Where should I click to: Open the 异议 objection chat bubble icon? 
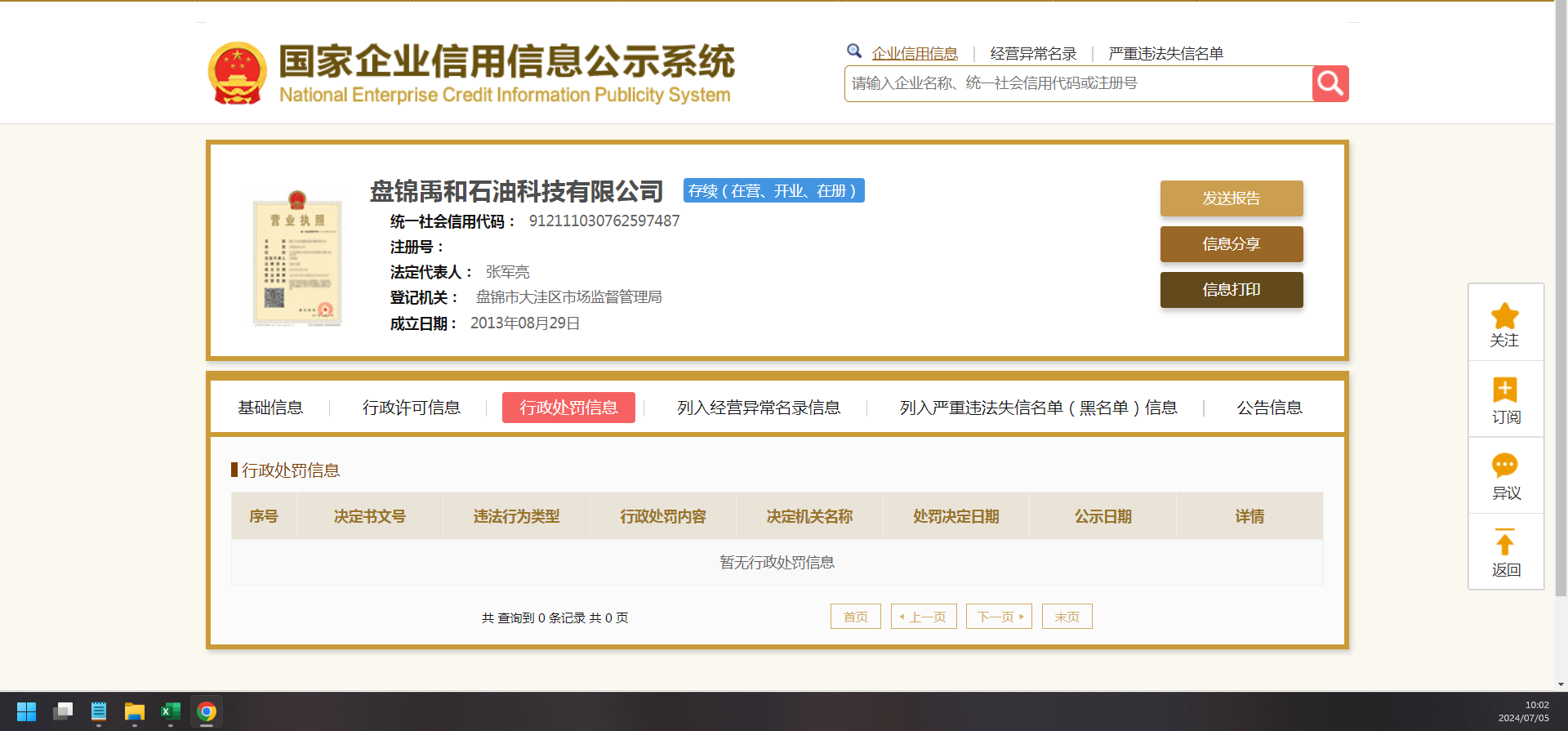pos(1505,466)
